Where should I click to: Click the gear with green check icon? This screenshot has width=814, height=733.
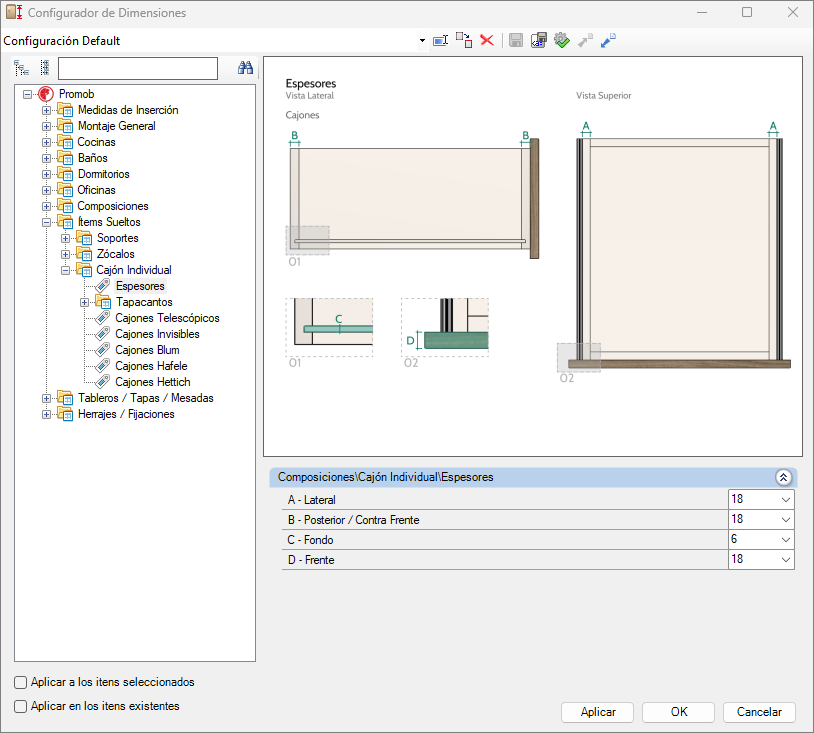pyautogui.click(x=561, y=41)
